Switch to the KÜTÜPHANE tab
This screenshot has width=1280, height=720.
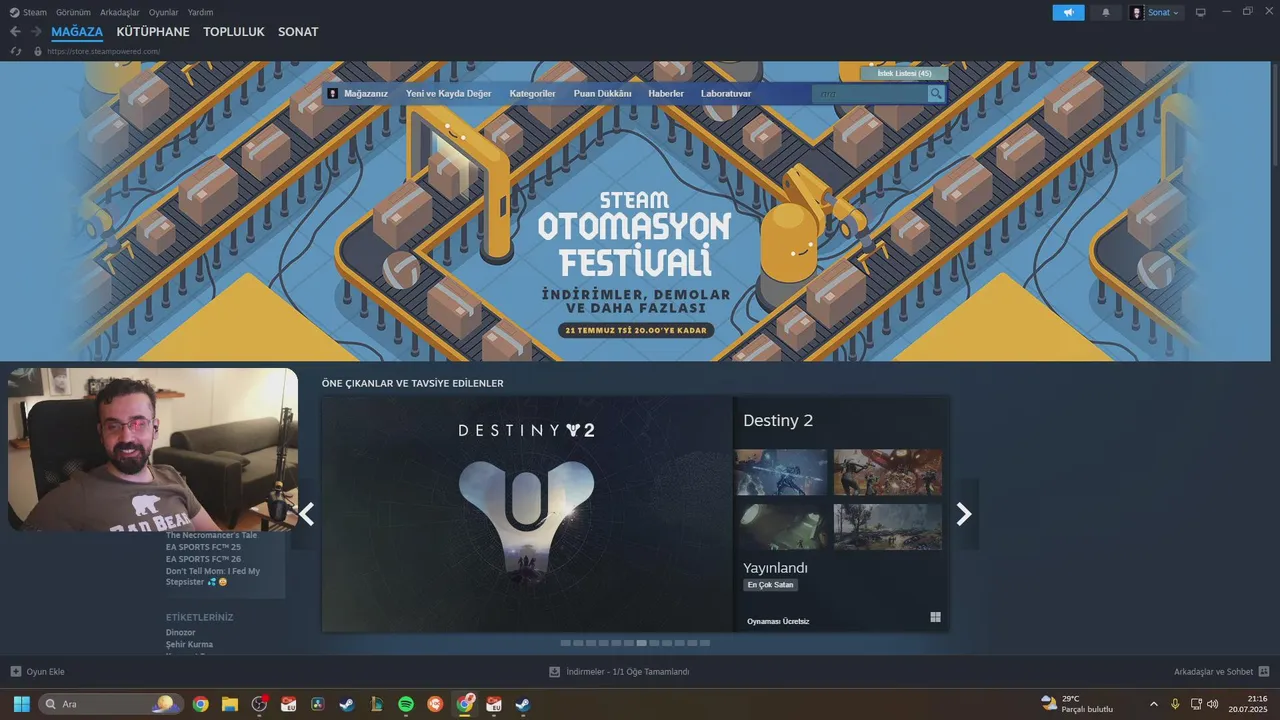click(153, 32)
